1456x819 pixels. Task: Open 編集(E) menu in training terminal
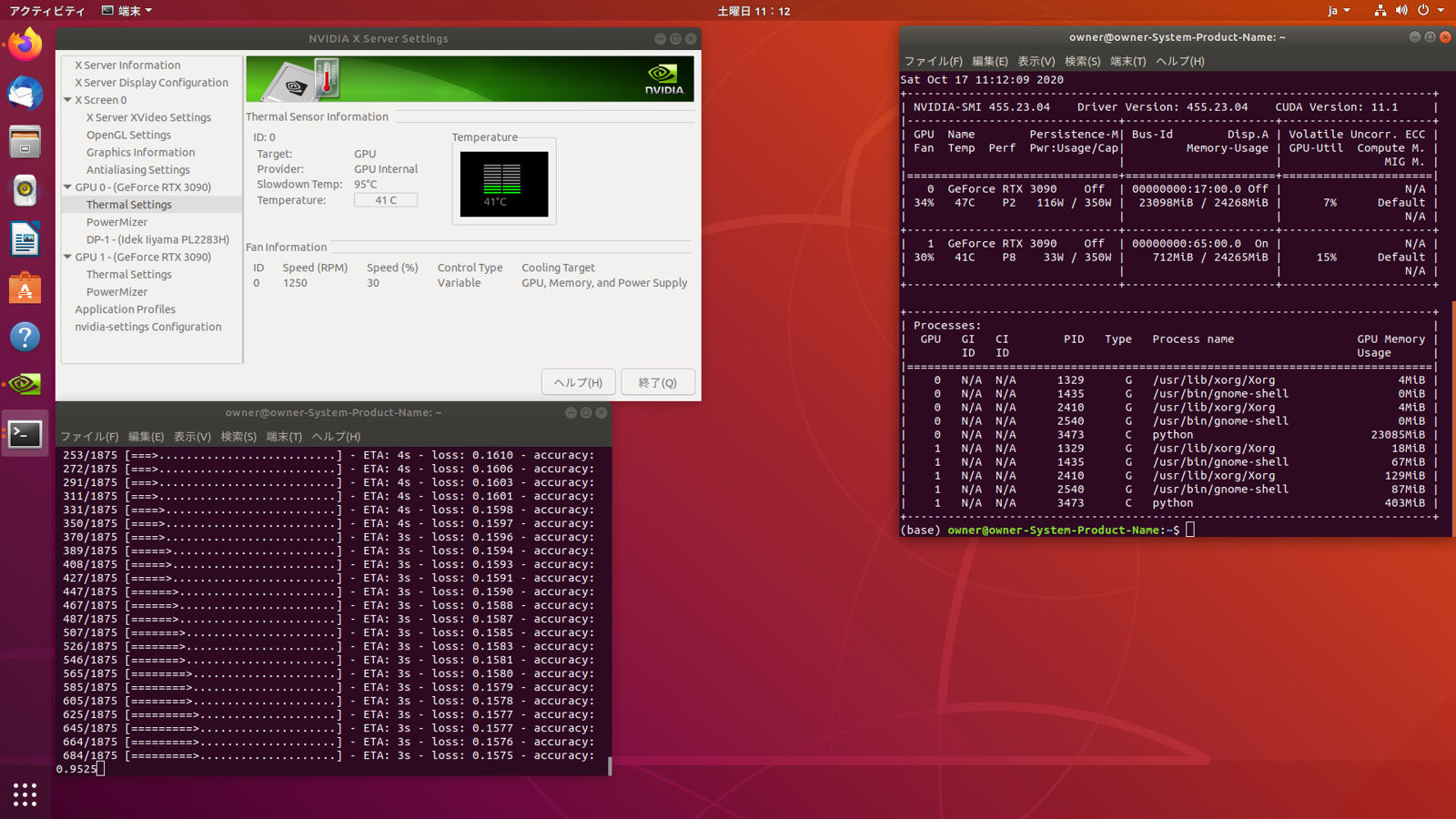tap(146, 437)
